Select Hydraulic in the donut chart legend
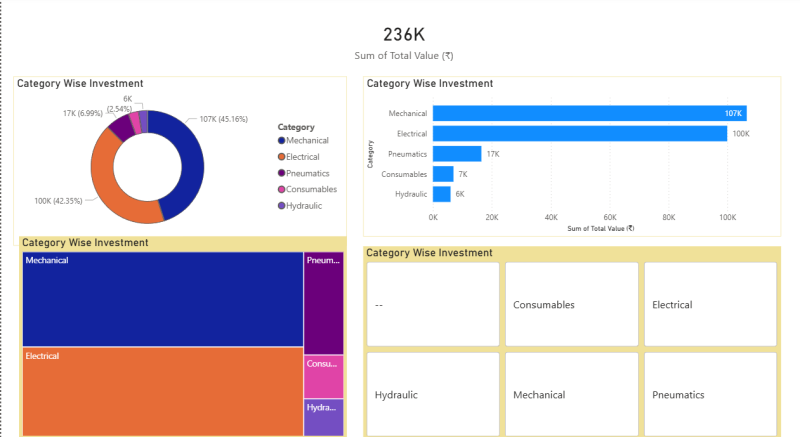Viewport: 800px width, 437px height. tap(303, 205)
